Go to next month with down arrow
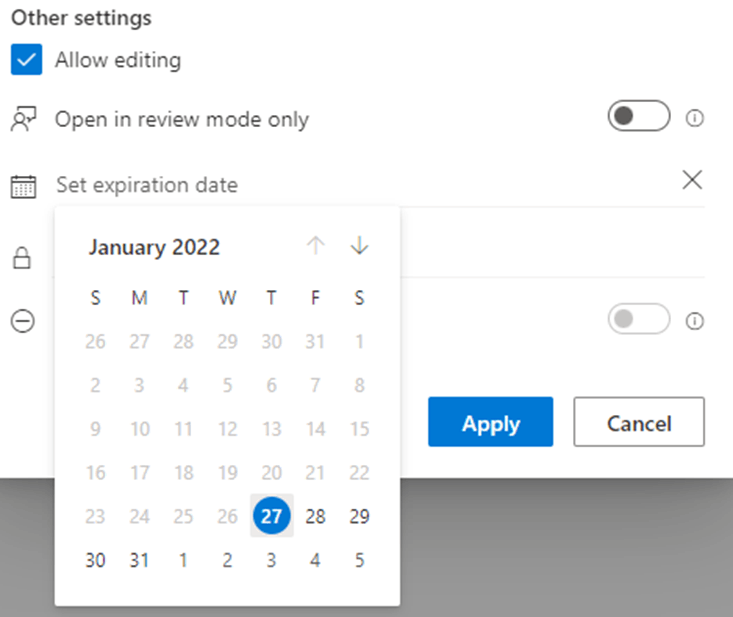 tap(359, 245)
